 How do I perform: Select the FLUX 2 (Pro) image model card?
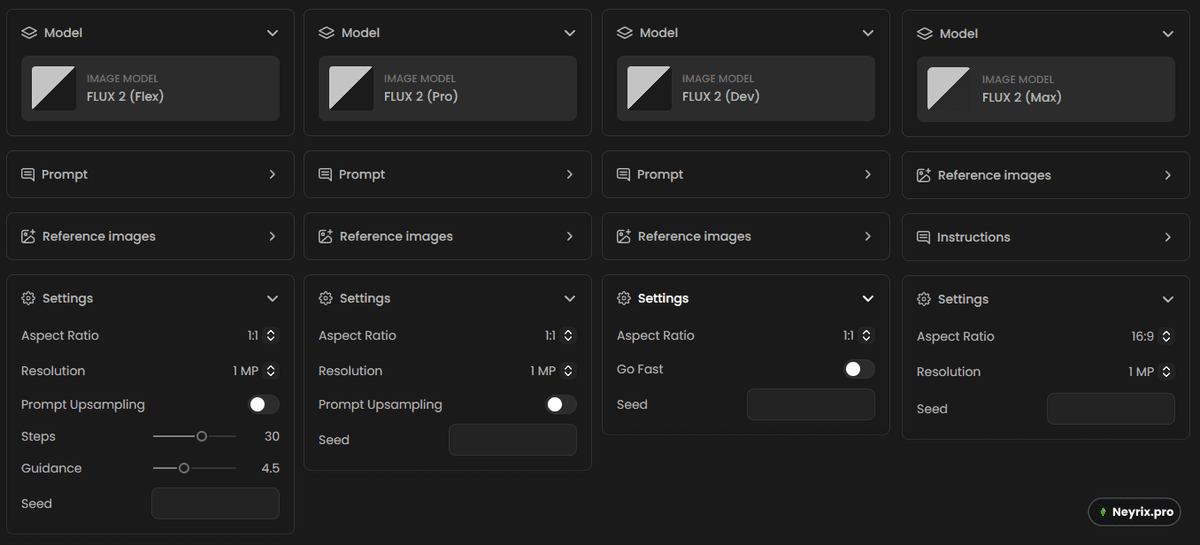(448, 88)
